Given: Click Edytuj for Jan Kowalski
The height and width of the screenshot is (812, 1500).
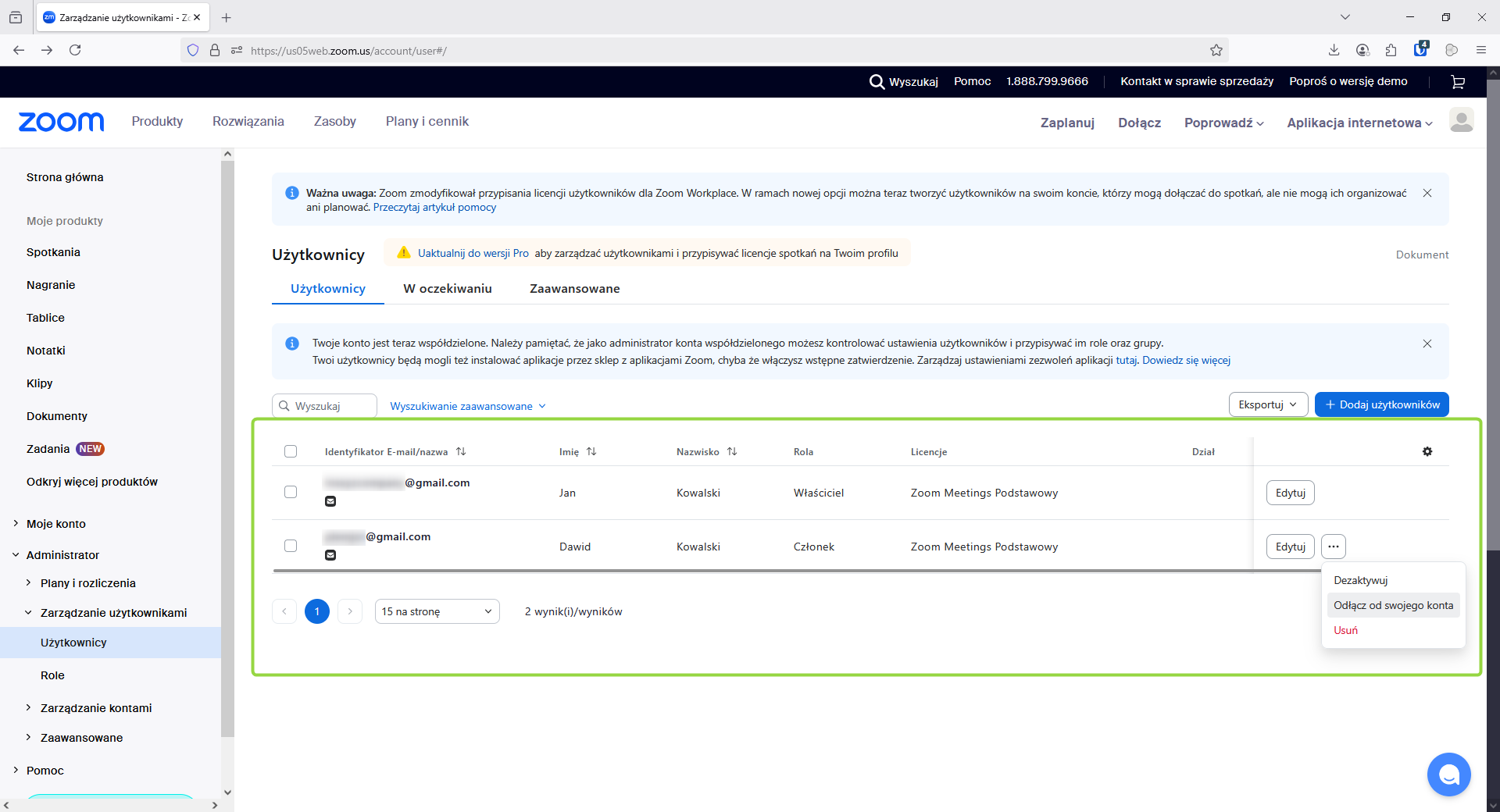Looking at the screenshot, I should (x=1291, y=493).
